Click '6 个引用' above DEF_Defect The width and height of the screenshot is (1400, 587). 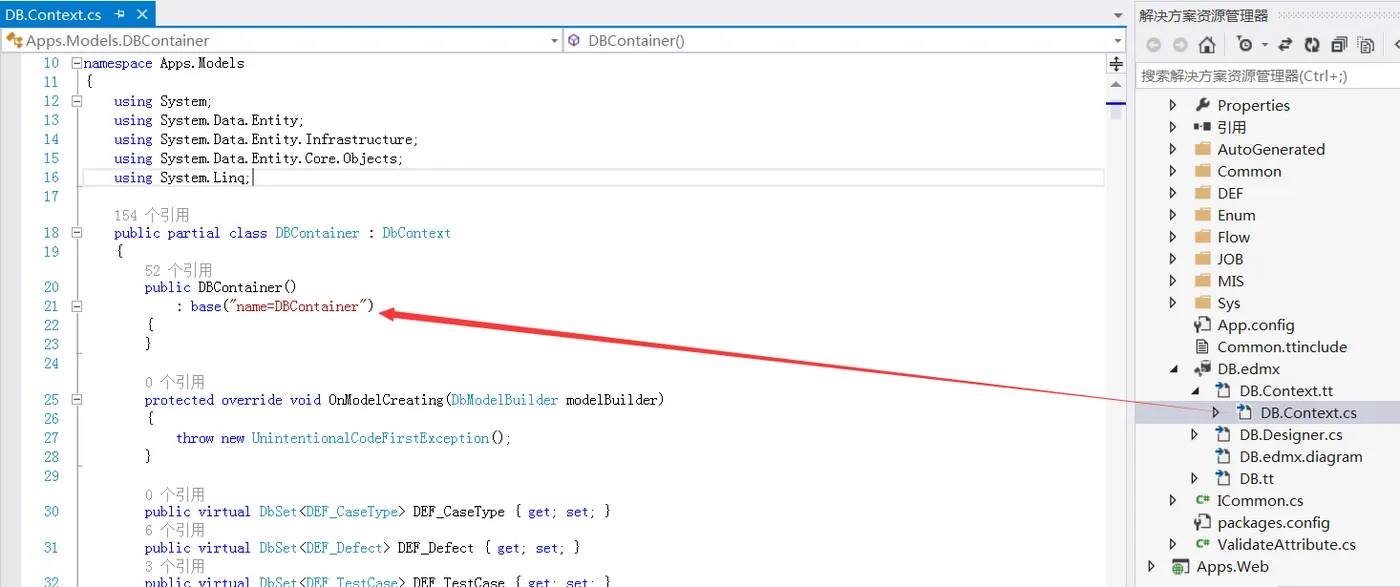[174, 530]
